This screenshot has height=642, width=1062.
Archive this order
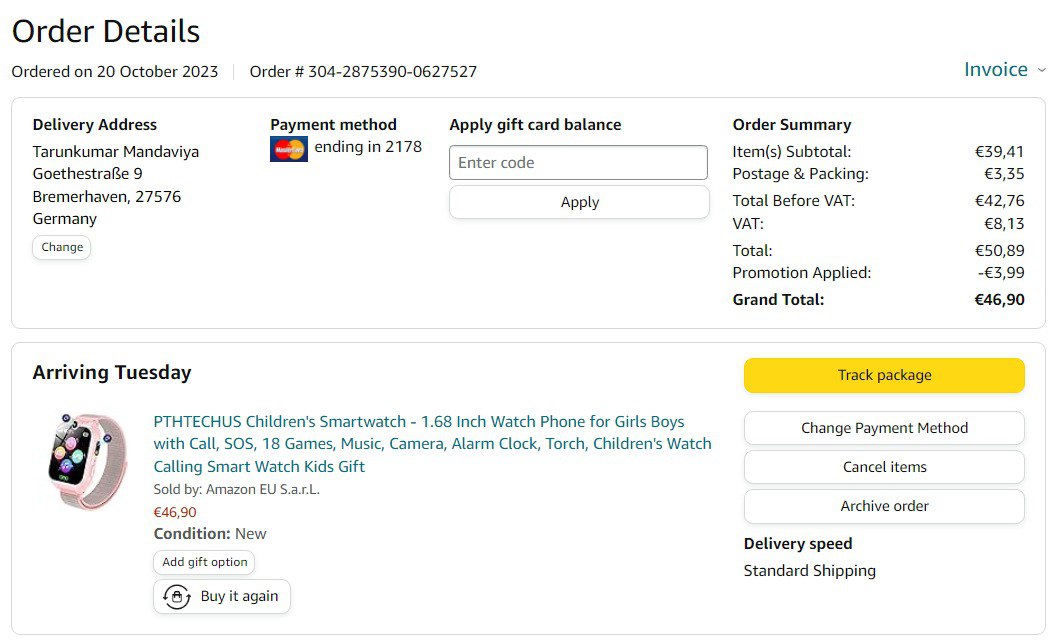point(884,506)
